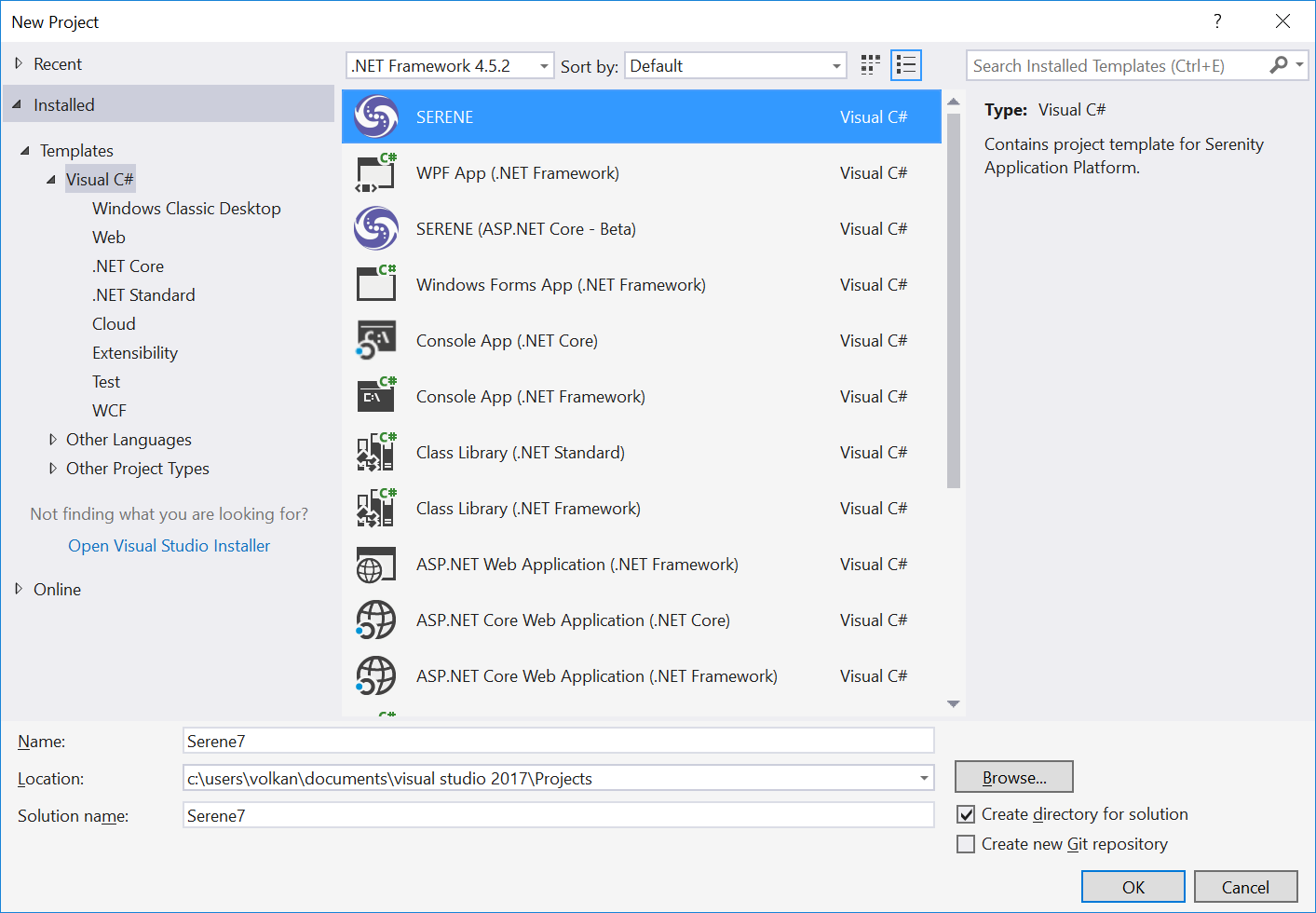Select ASP.NET Core Web Application (.NET Framework) text
1316x913 pixels.
(597, 676)
